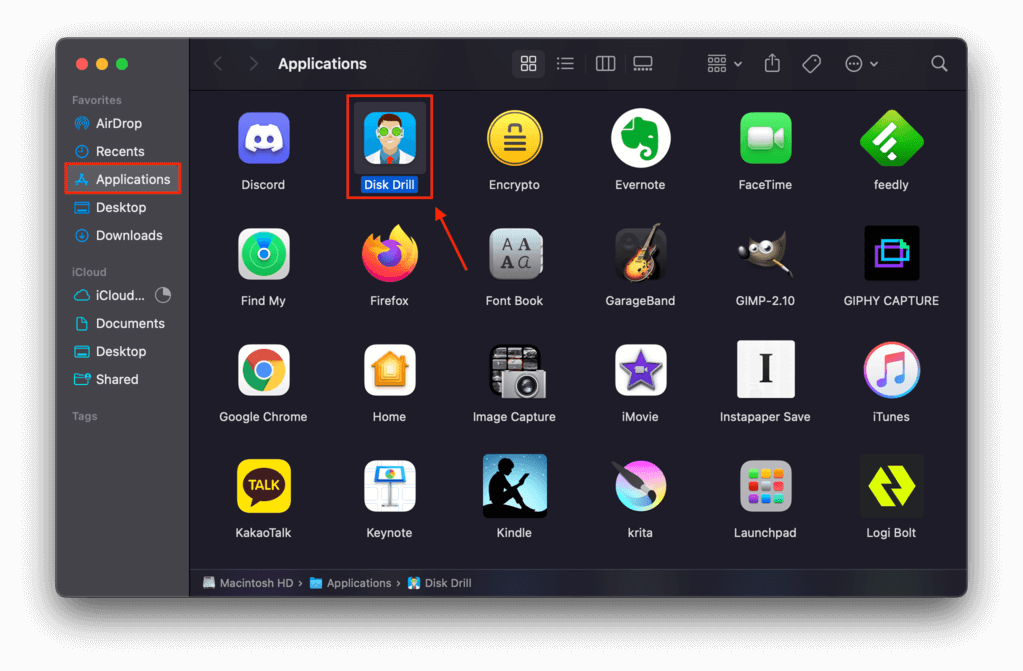Select the GIPHY CAPTURE app icon
This screenshot has width=1023, height=671.
click(891, 253)
